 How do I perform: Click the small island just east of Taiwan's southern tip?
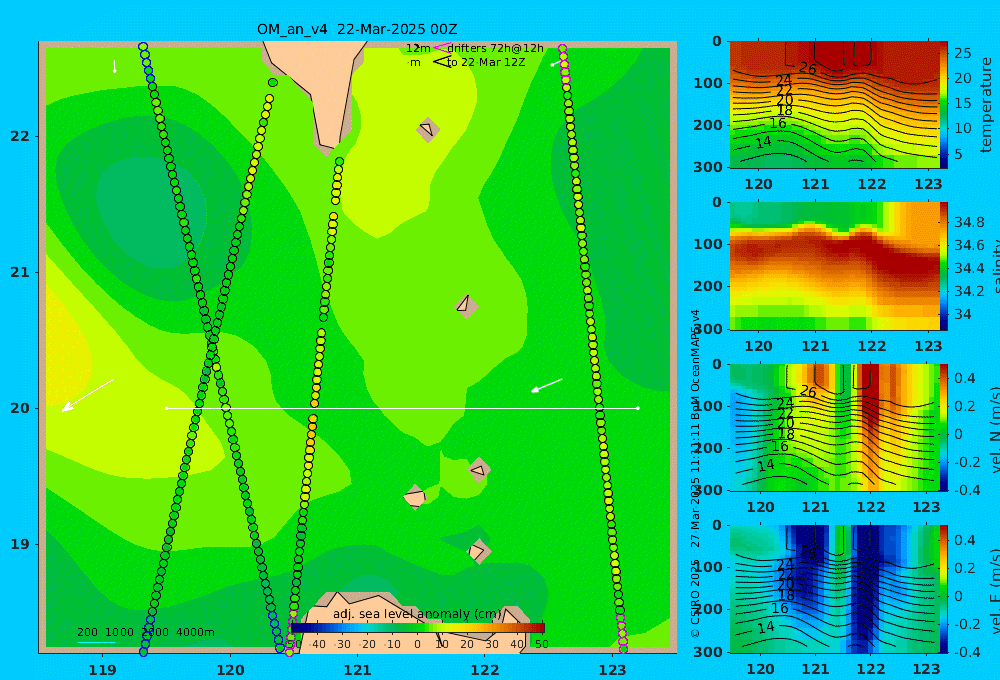click(x=428, y=129)
